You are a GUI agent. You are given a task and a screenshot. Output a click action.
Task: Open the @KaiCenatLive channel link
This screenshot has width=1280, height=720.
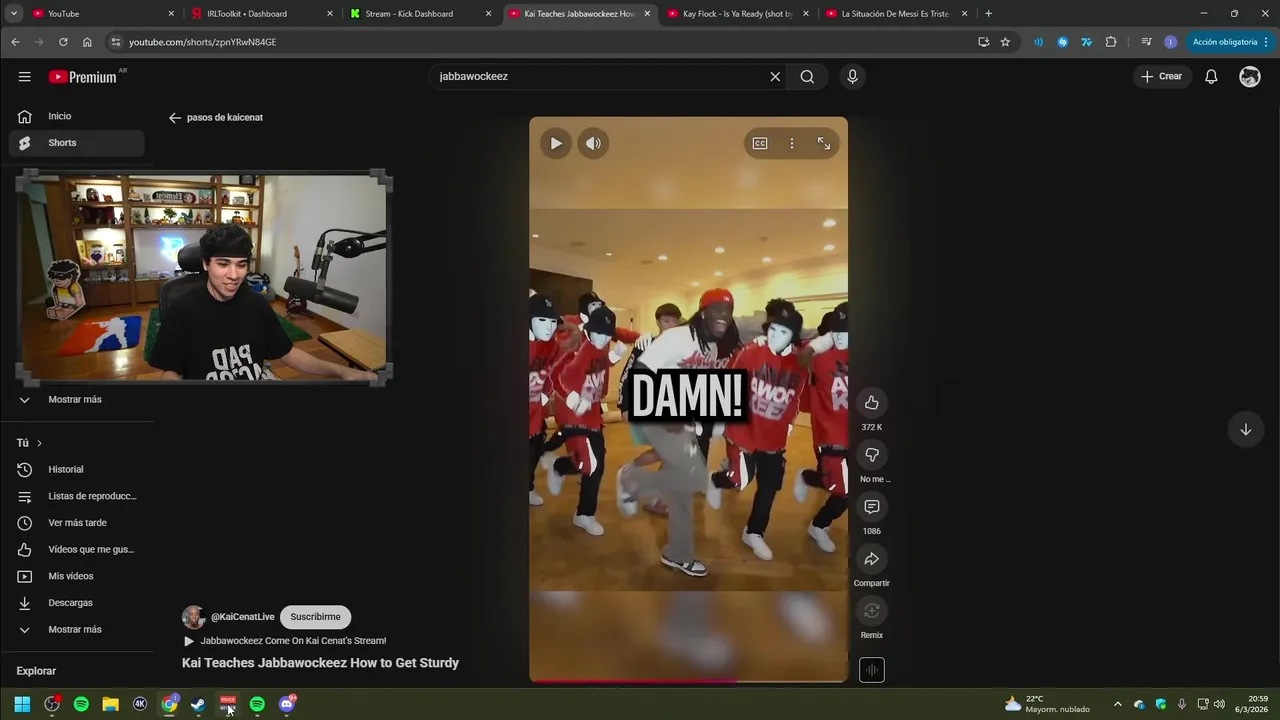tap(242, 617)
